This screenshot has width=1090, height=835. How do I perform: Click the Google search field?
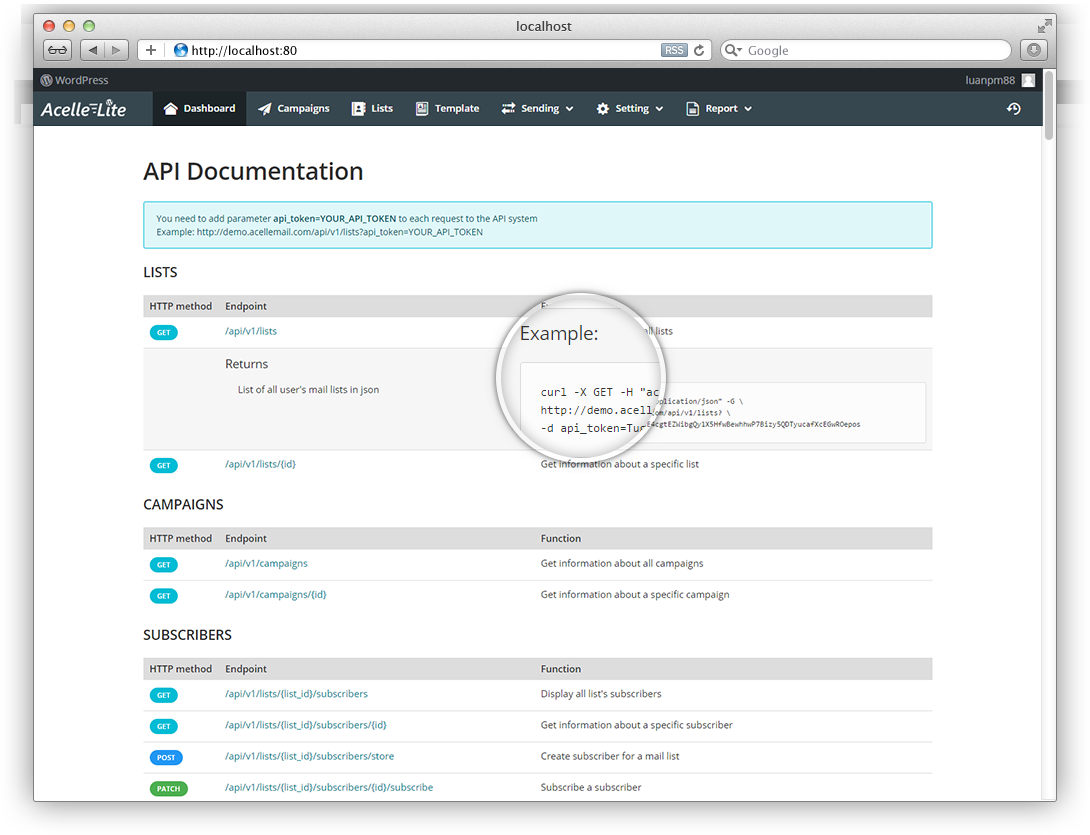[x=865, y=50]
